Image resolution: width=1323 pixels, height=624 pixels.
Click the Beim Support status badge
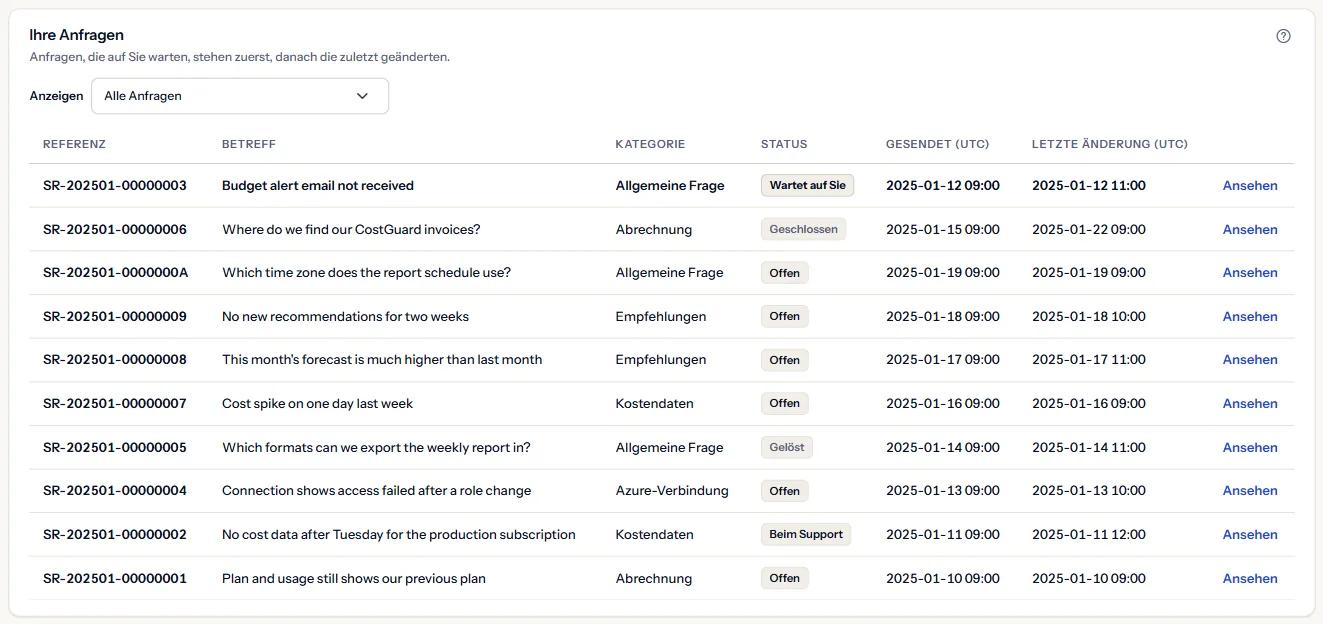[x=806, y=534]
